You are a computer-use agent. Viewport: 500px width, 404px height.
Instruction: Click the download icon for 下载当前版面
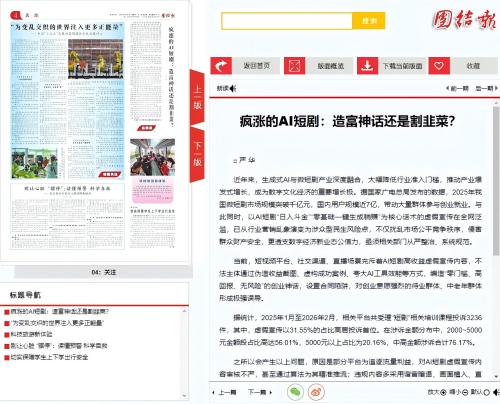coord(367,66)
